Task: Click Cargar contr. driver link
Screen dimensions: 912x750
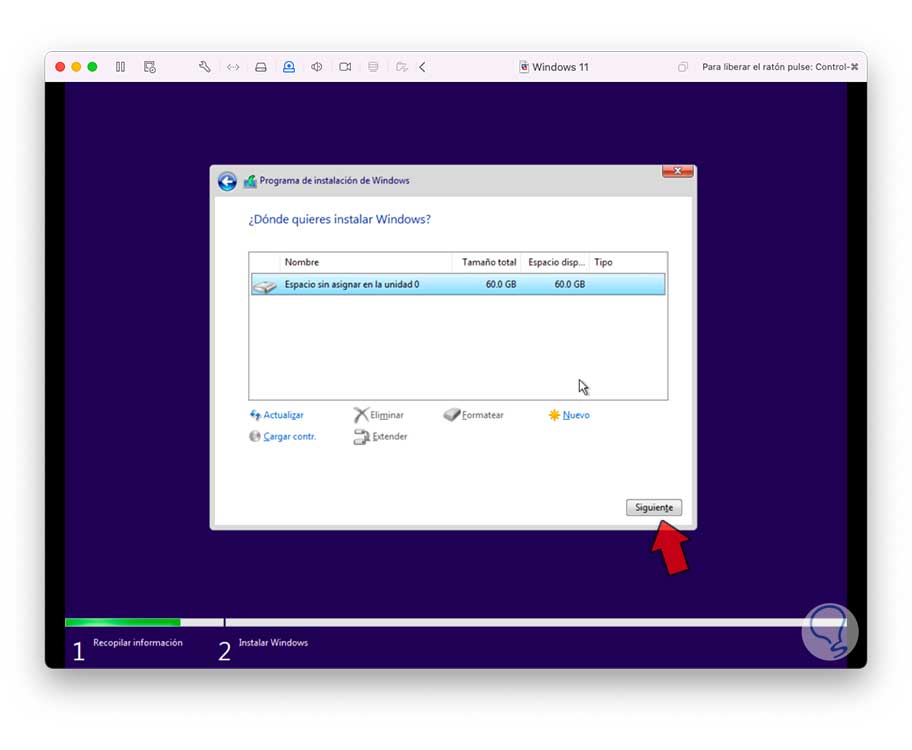Action: (x=283, y=436)
